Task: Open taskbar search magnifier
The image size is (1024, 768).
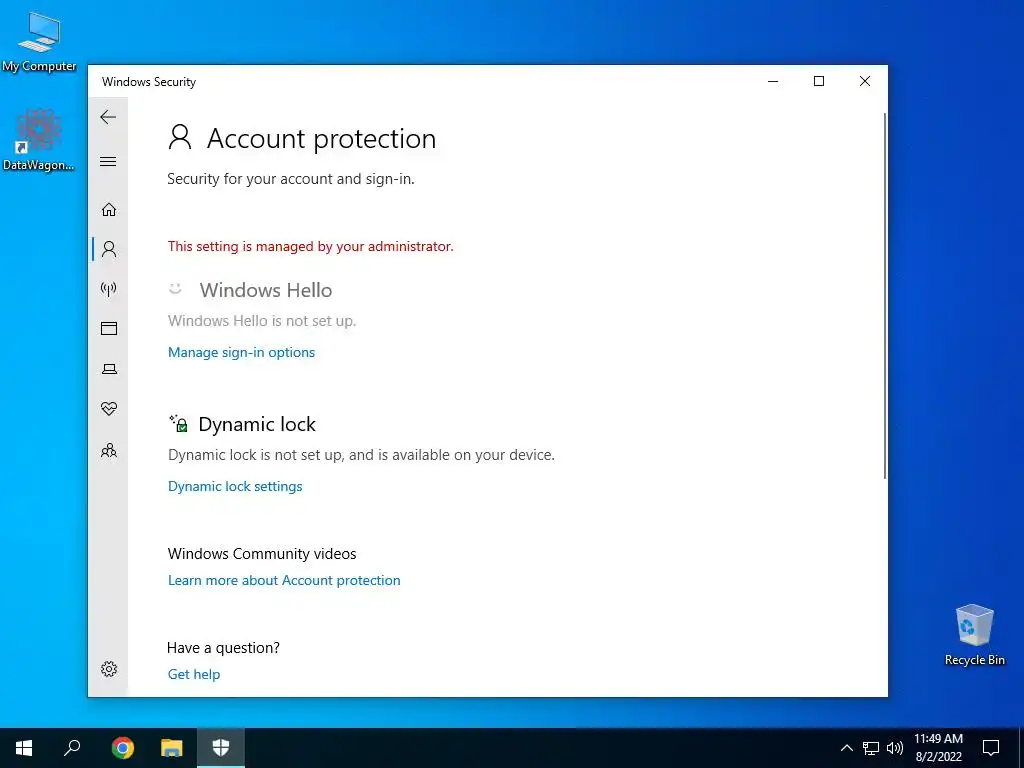Action: (72, 748)
